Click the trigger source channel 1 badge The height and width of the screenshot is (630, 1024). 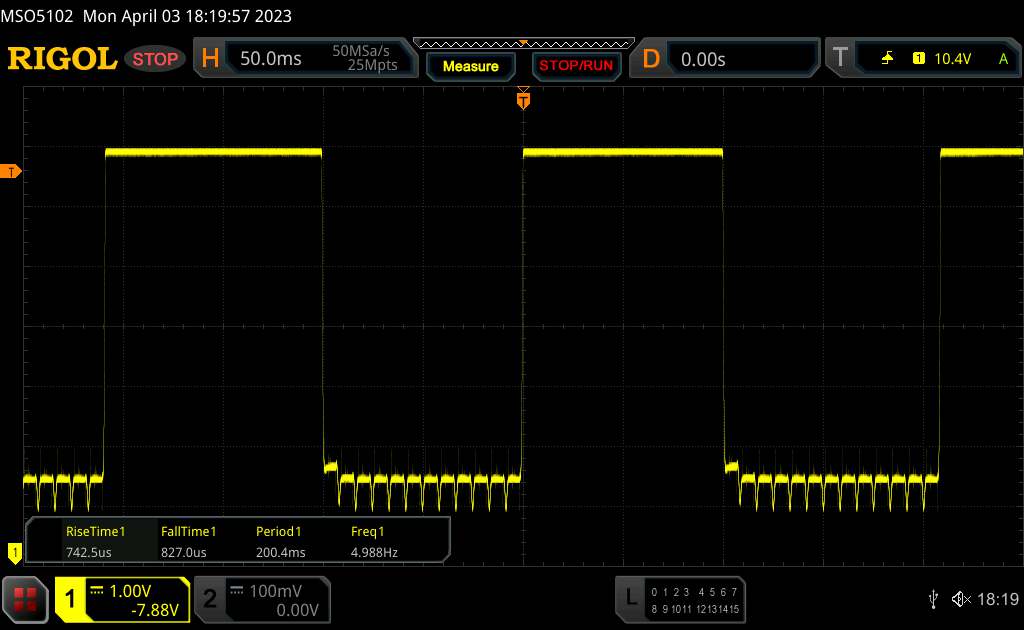[918, 59]
